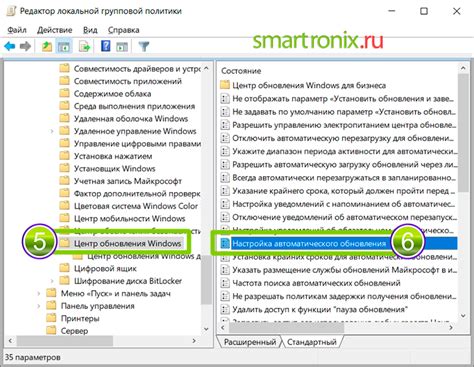Open the Справка menu
The height and width of the screenshot is (367, 474).
(x=124, y=30)
